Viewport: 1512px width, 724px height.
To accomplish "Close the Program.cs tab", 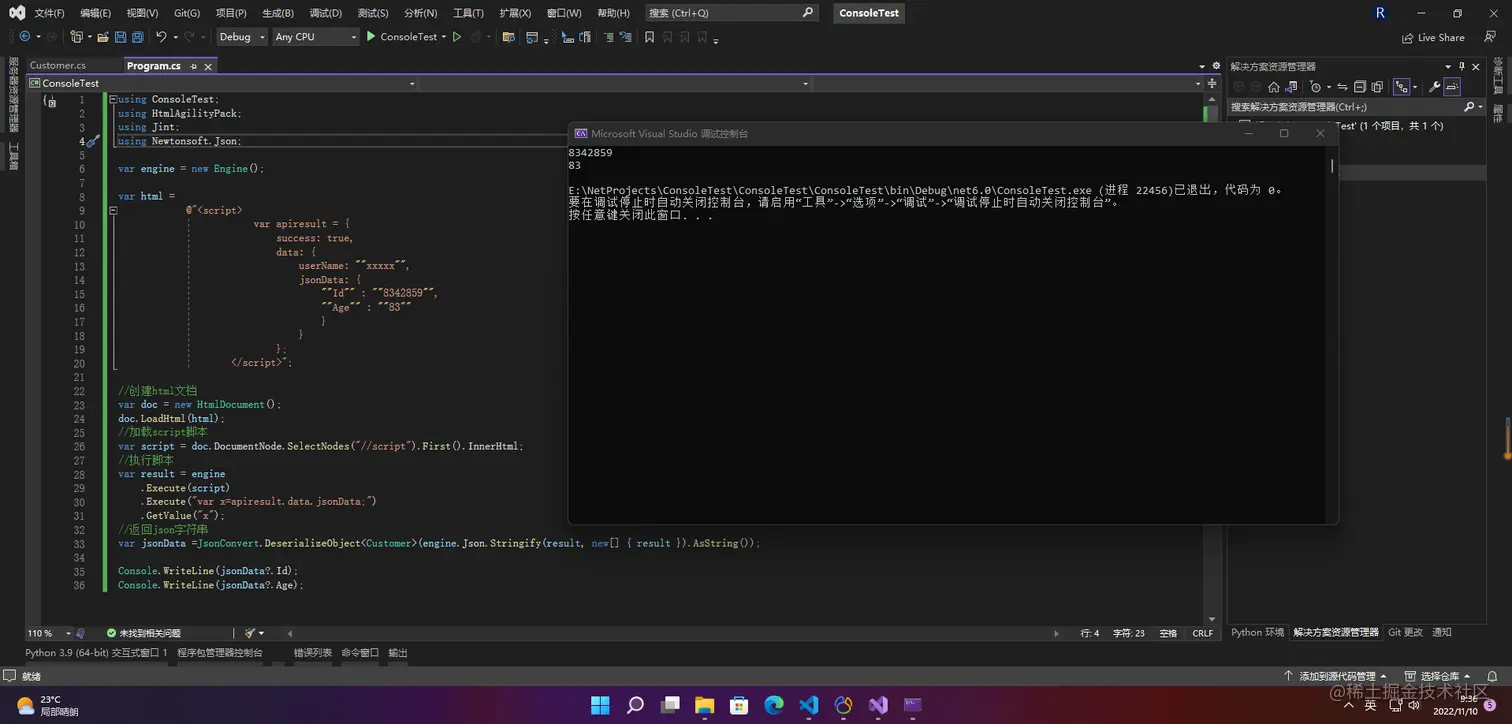I will (208, 66).
